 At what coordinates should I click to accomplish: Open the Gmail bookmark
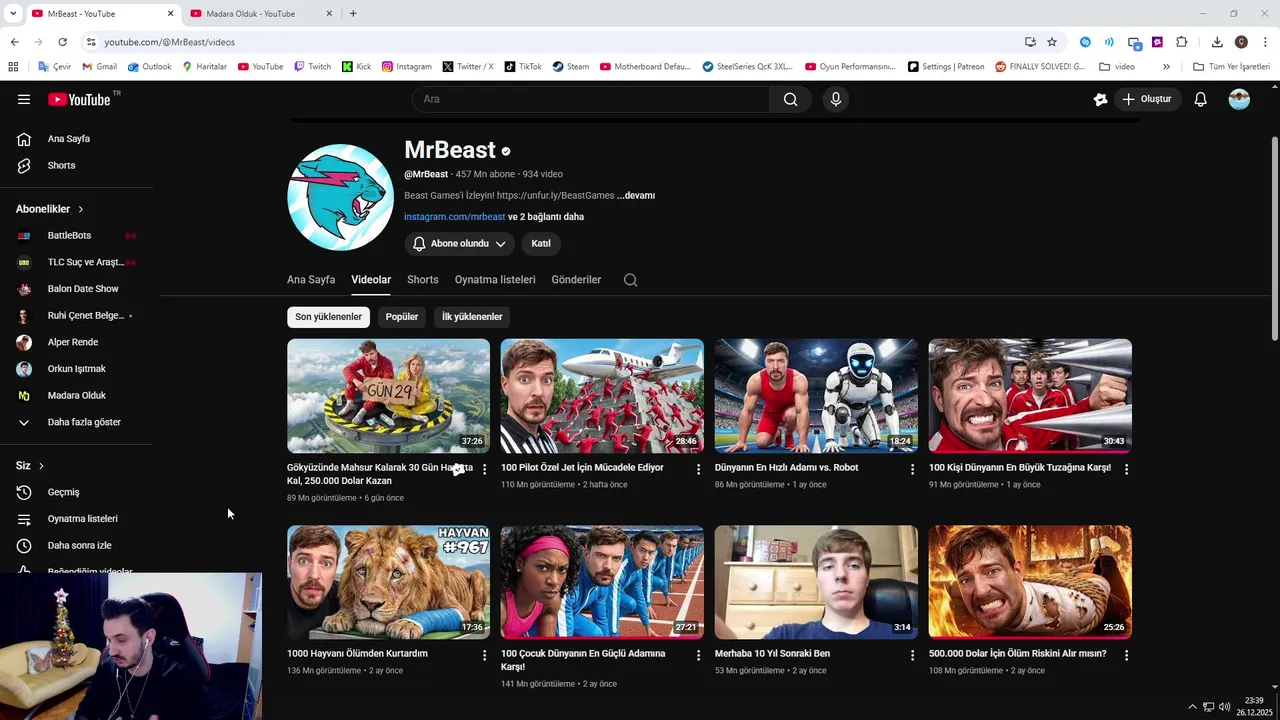[99, 67]
